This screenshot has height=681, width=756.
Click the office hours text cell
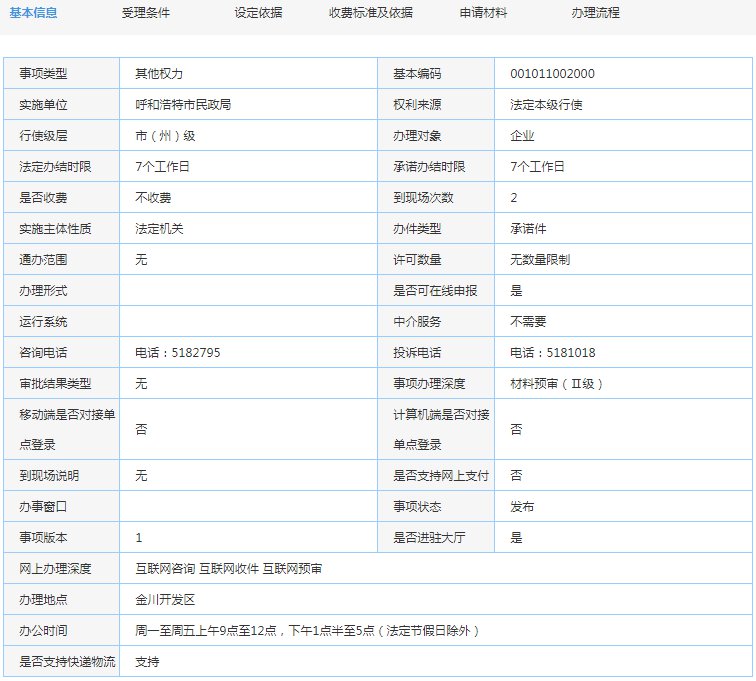click(x=308, y=631)
